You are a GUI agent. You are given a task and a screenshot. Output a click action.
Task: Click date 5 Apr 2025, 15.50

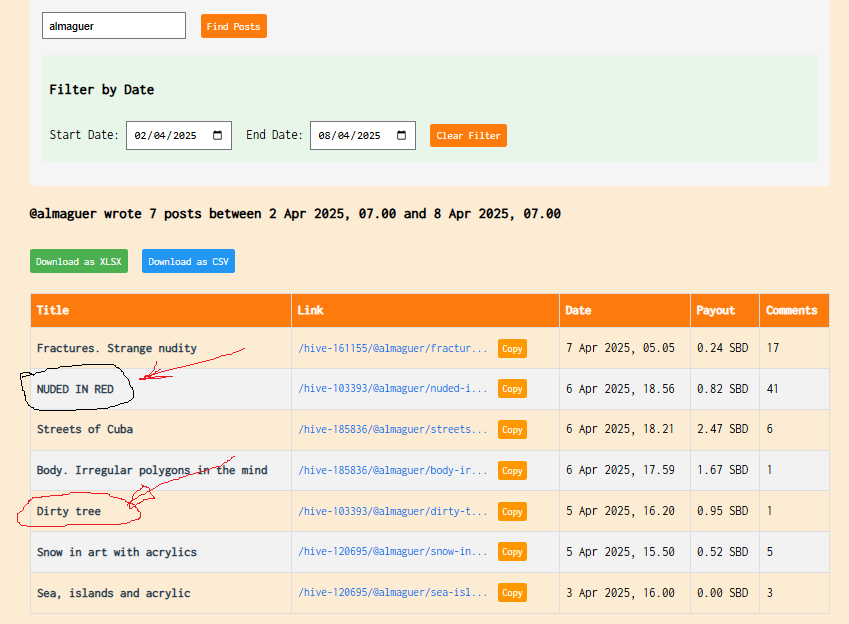pos(621,552)
